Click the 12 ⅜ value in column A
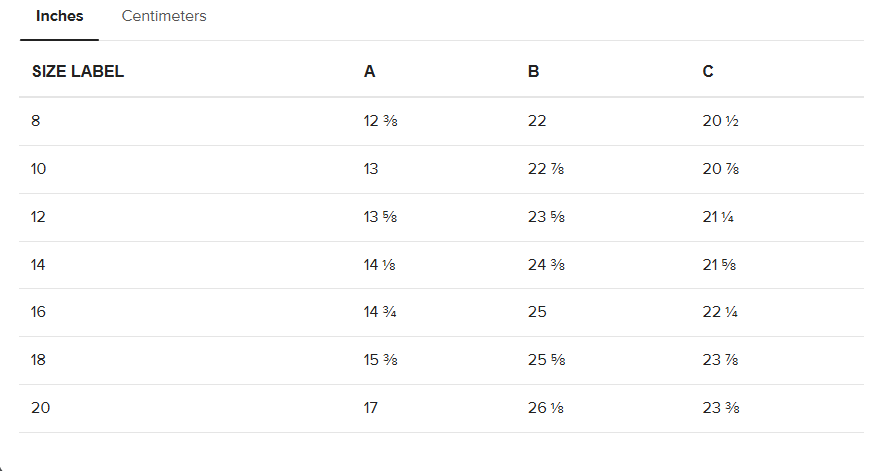The width and height of the screenshot is (882, 471). point(380,121)
